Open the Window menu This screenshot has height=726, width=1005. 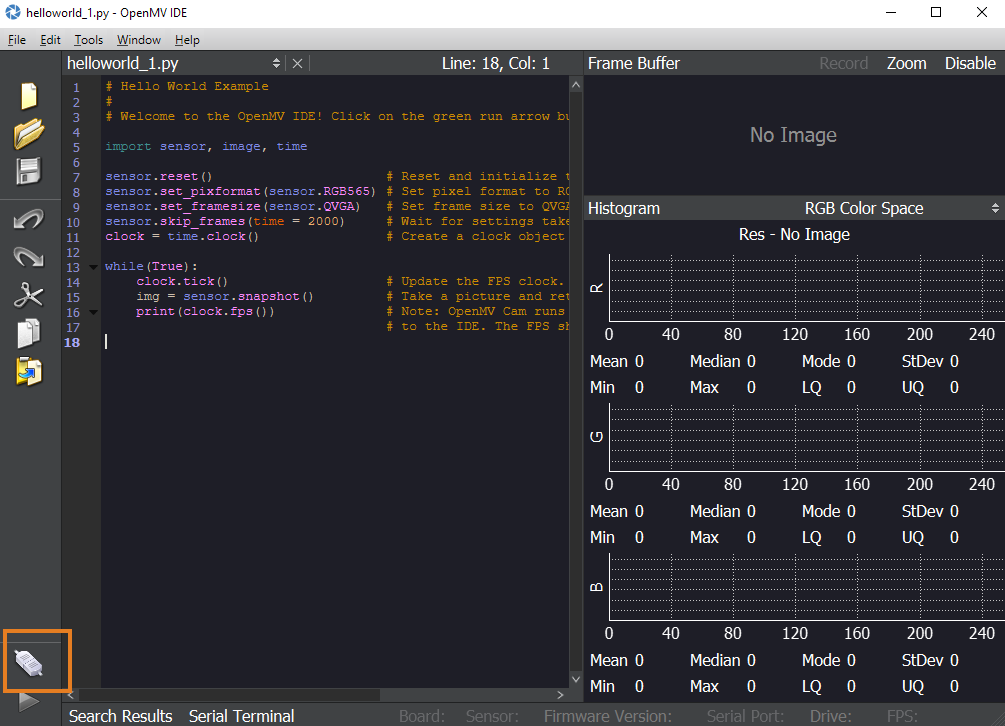pos(138,40)
